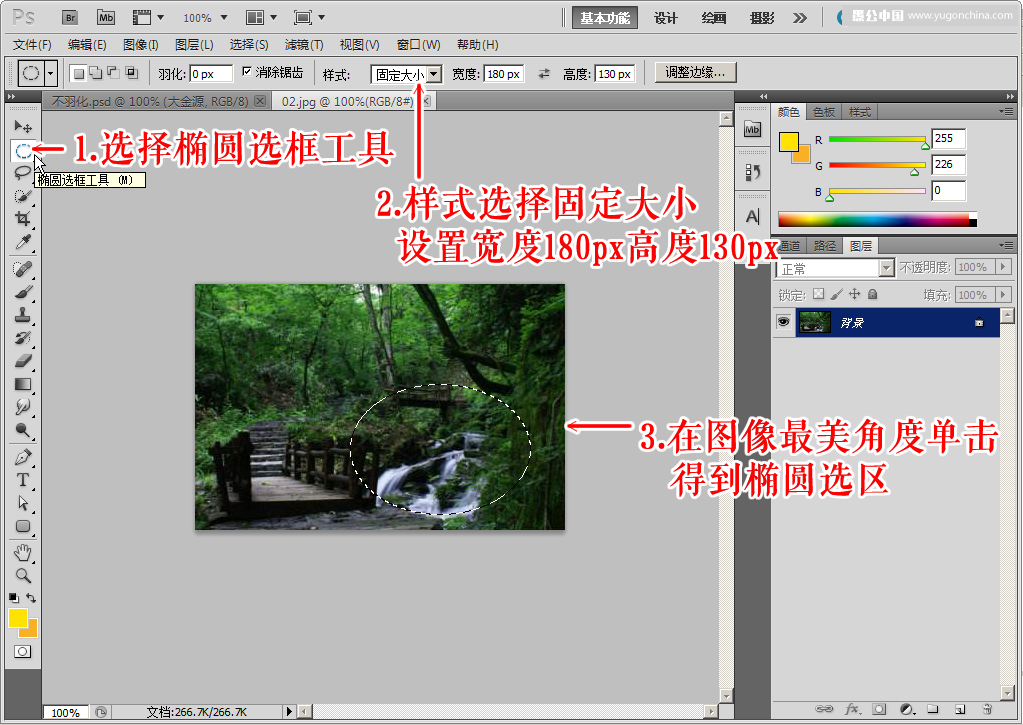Open the fill slider arrow
This screenshot has width=1023, height=725.
tap(1003, 295)
